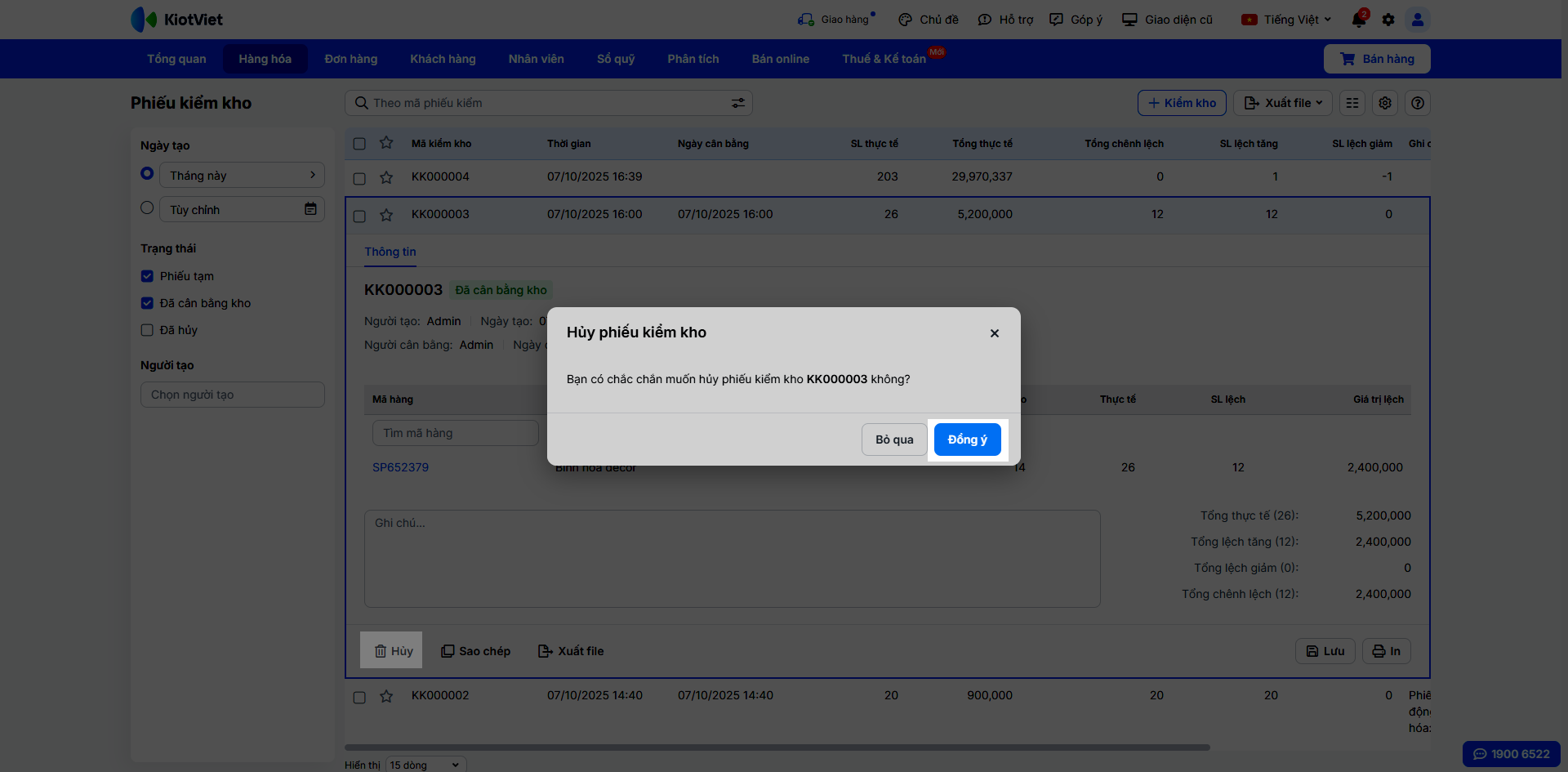The image size is (1568, 772).
Task: Open Chọn người tạo selector
Action: tap(233, 395)
